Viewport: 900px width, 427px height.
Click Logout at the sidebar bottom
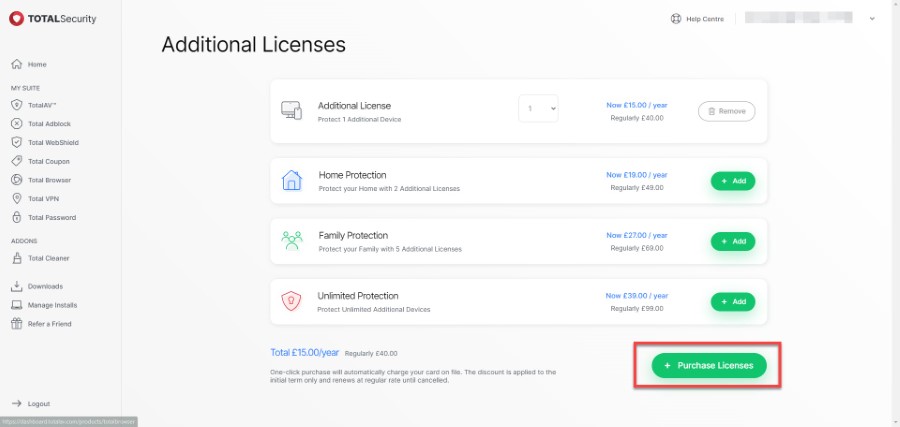(38, 404)
